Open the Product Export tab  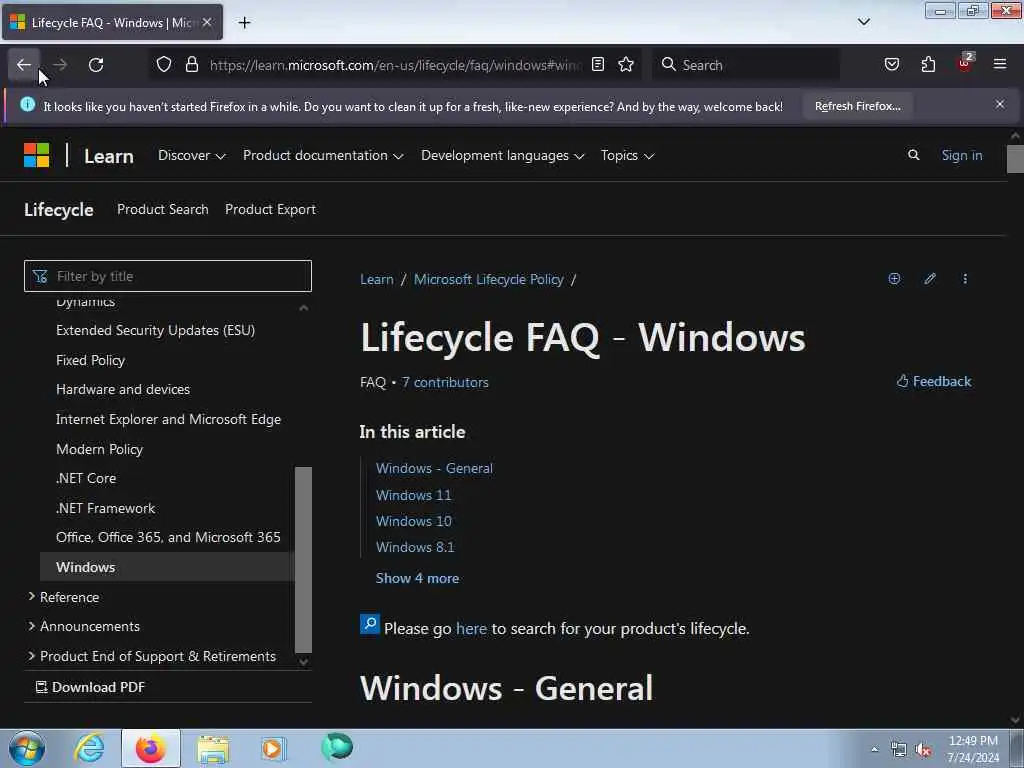click(x=270, y=210)
